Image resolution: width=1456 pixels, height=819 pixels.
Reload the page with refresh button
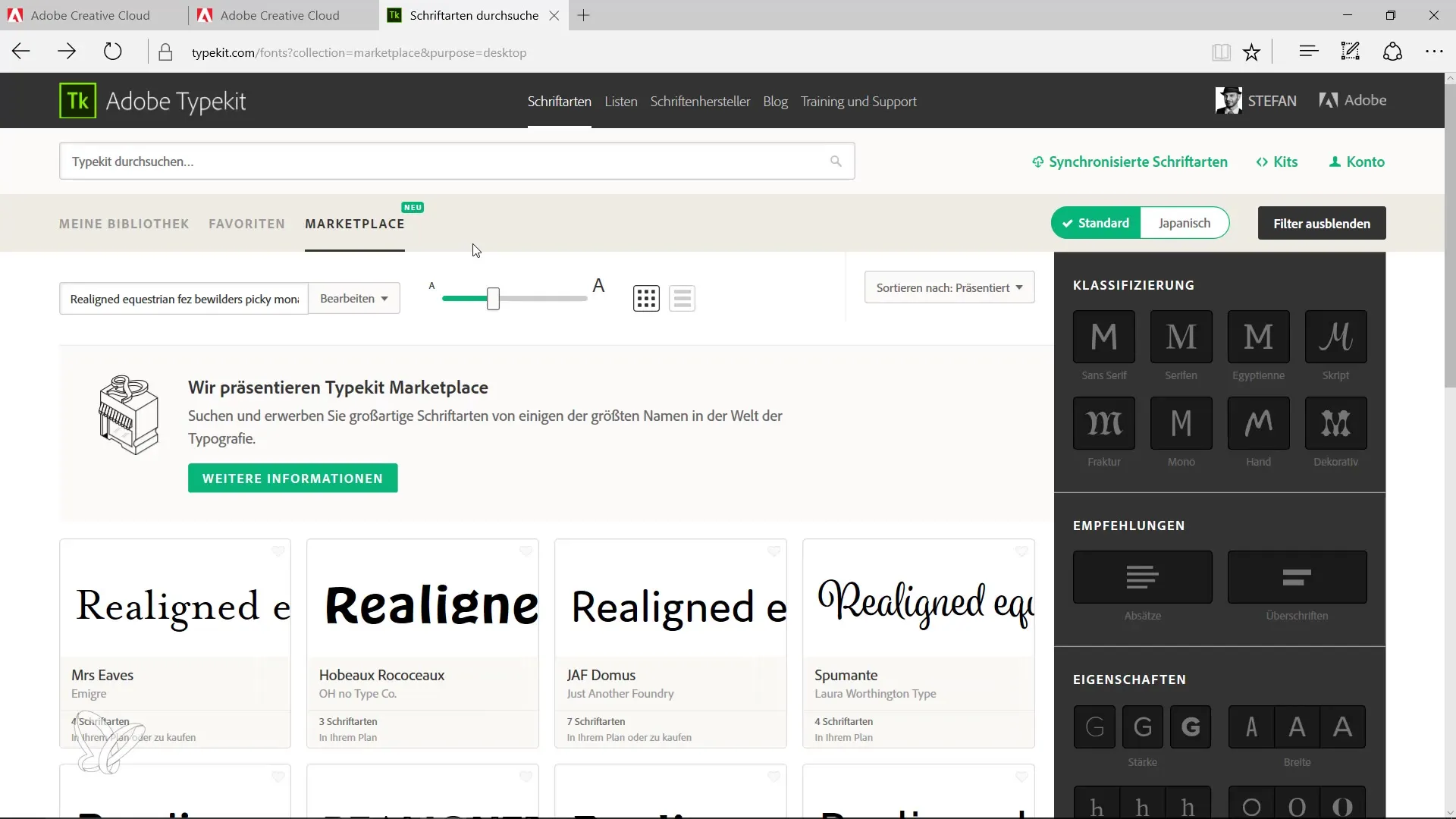[112, 52]
